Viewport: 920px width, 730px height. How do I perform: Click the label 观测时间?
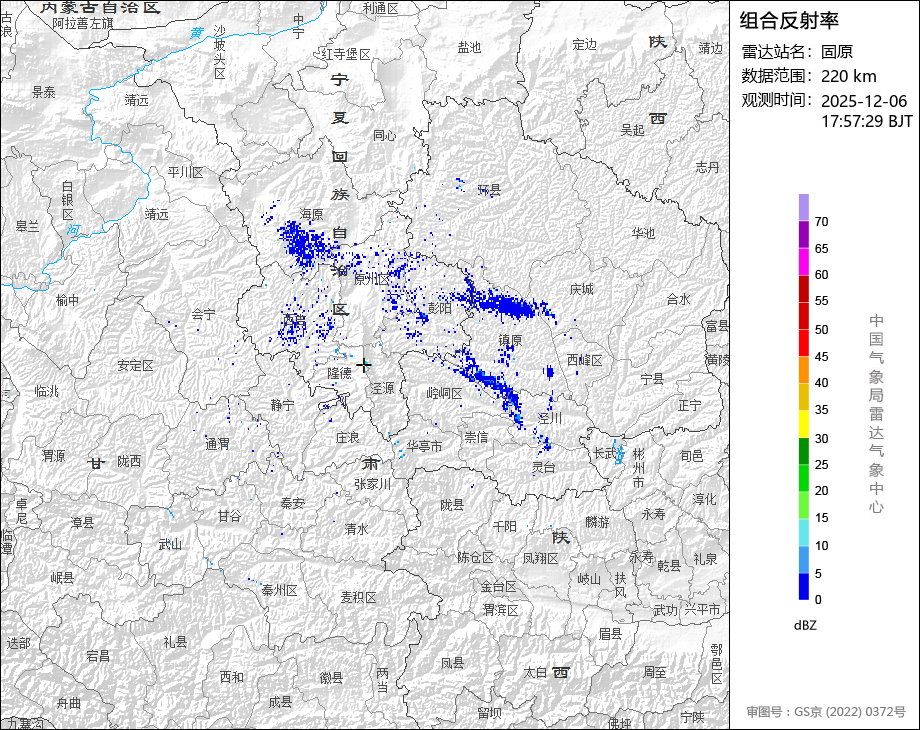[x=773, y=100]
